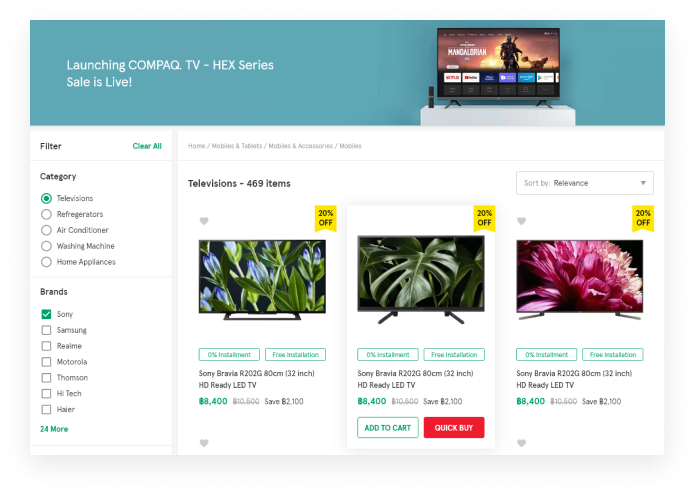Click Save ฿2,100 on the first TV
This screenshot has width=695, height=495.
click(x=284, y=401)
